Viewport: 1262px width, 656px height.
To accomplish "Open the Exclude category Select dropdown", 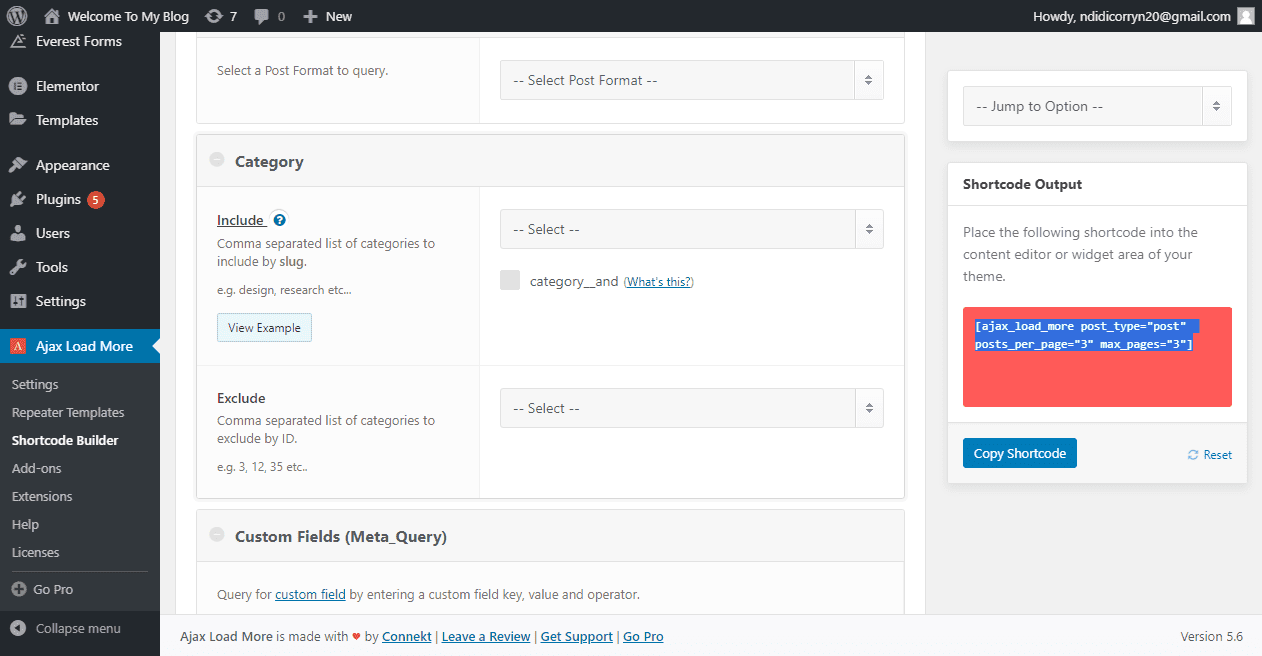I will coord(692,408).
